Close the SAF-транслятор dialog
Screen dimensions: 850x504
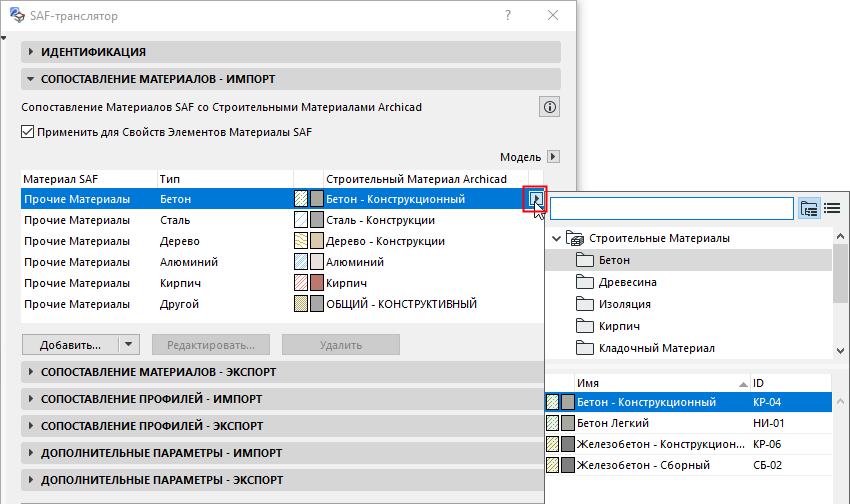point(553,15)
